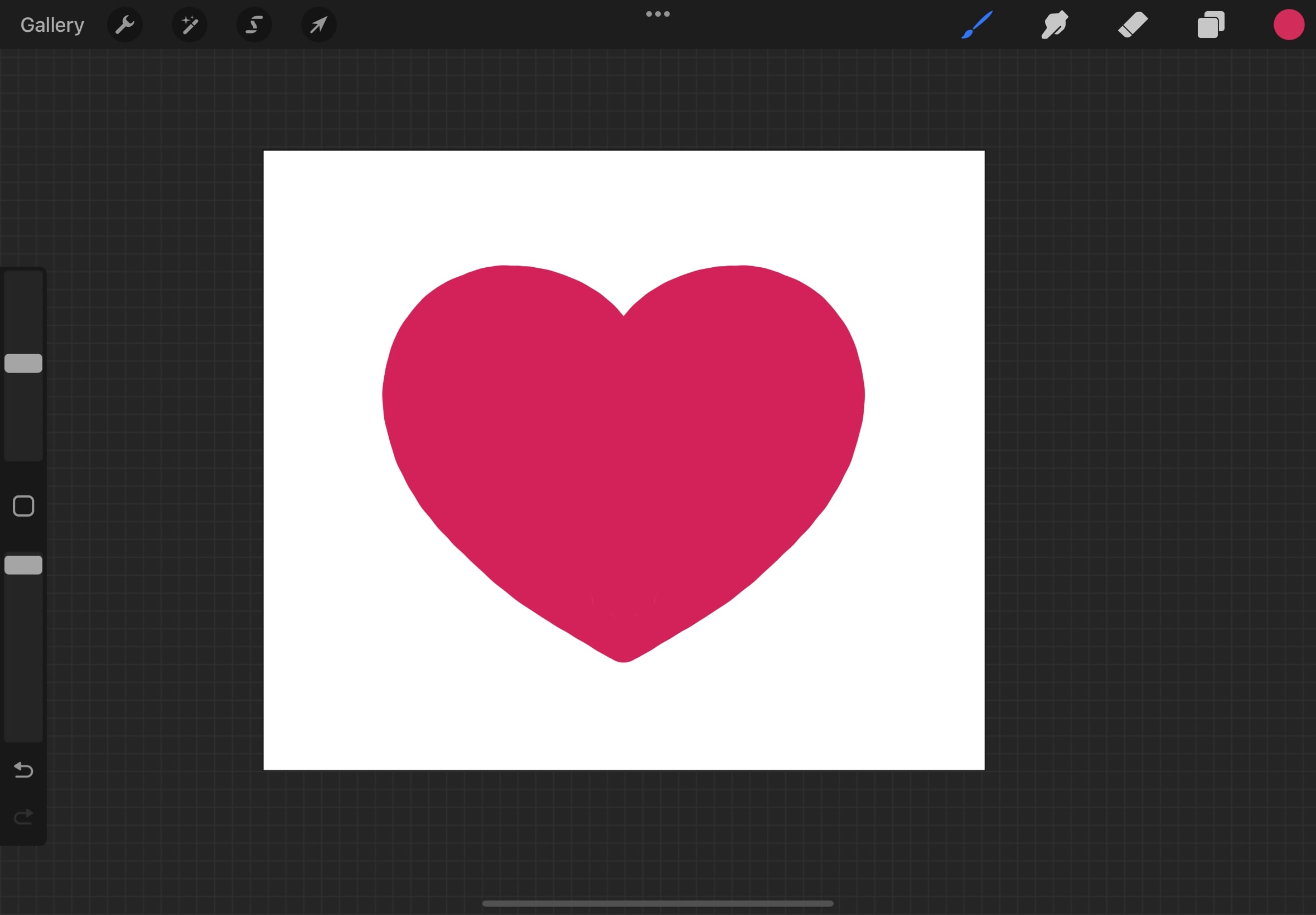Select the Paint brush tool

pos(976,25)
